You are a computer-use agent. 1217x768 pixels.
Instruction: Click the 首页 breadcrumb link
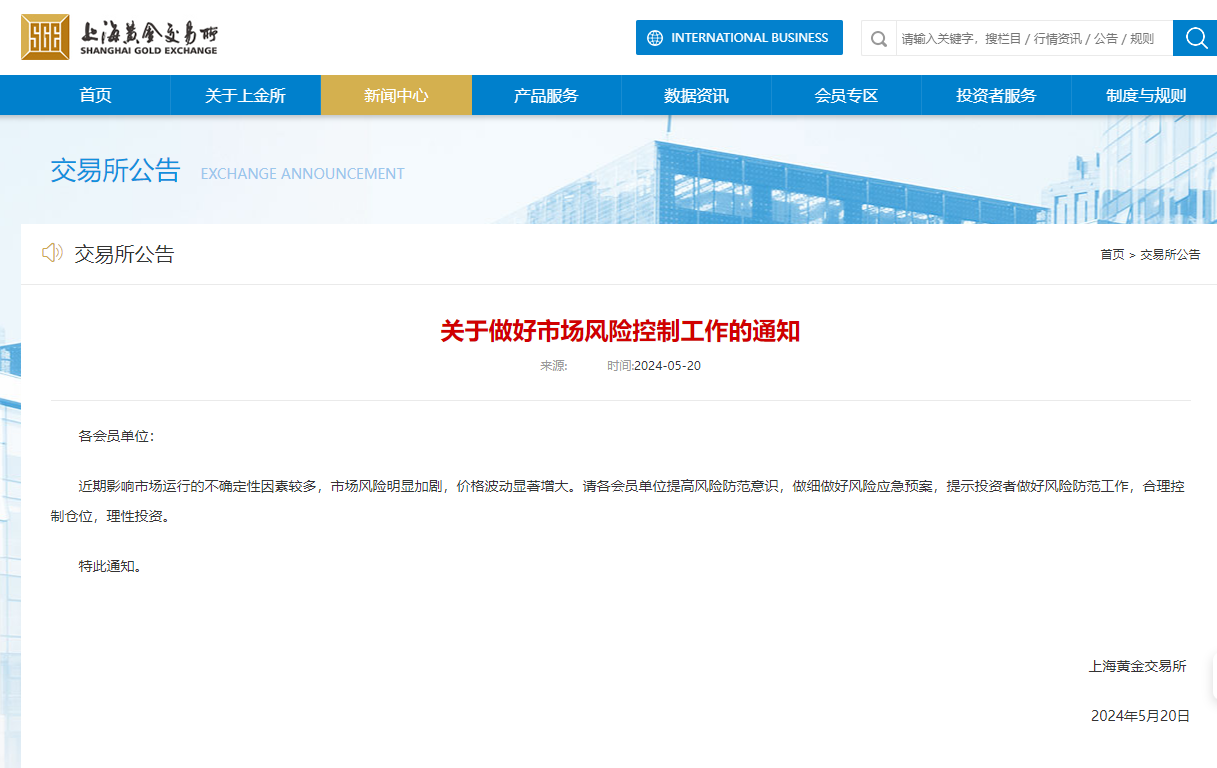[1112, 255]
